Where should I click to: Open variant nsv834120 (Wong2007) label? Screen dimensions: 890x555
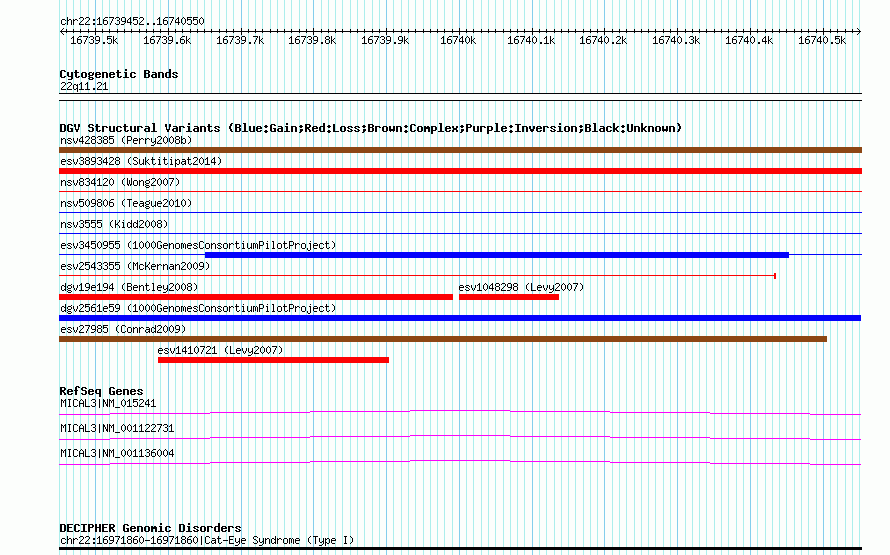(x=120, y=182)
